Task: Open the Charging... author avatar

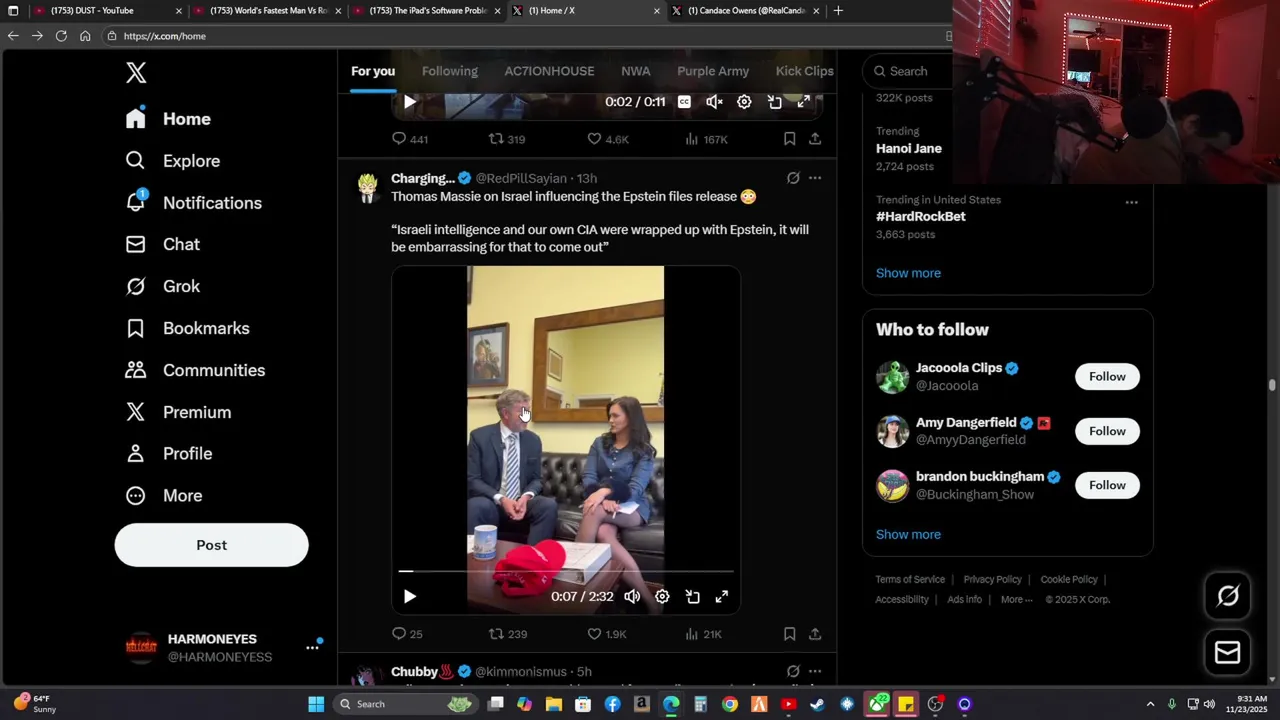Action: coord(368,187)
